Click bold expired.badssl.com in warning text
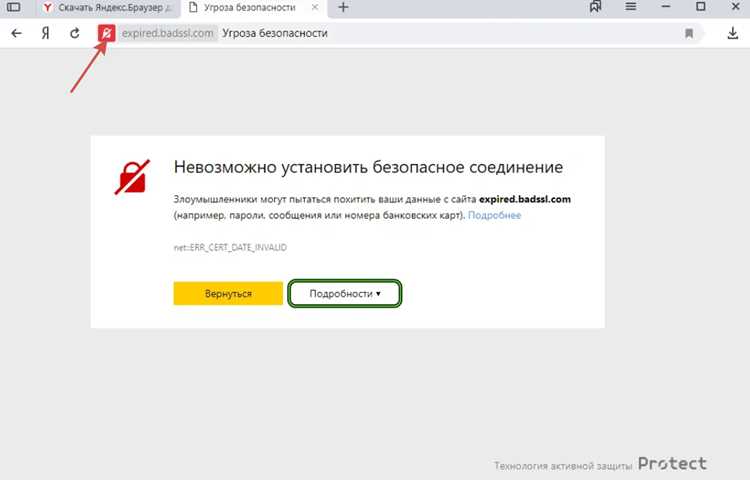750x480 pixels. coord(525,199)
